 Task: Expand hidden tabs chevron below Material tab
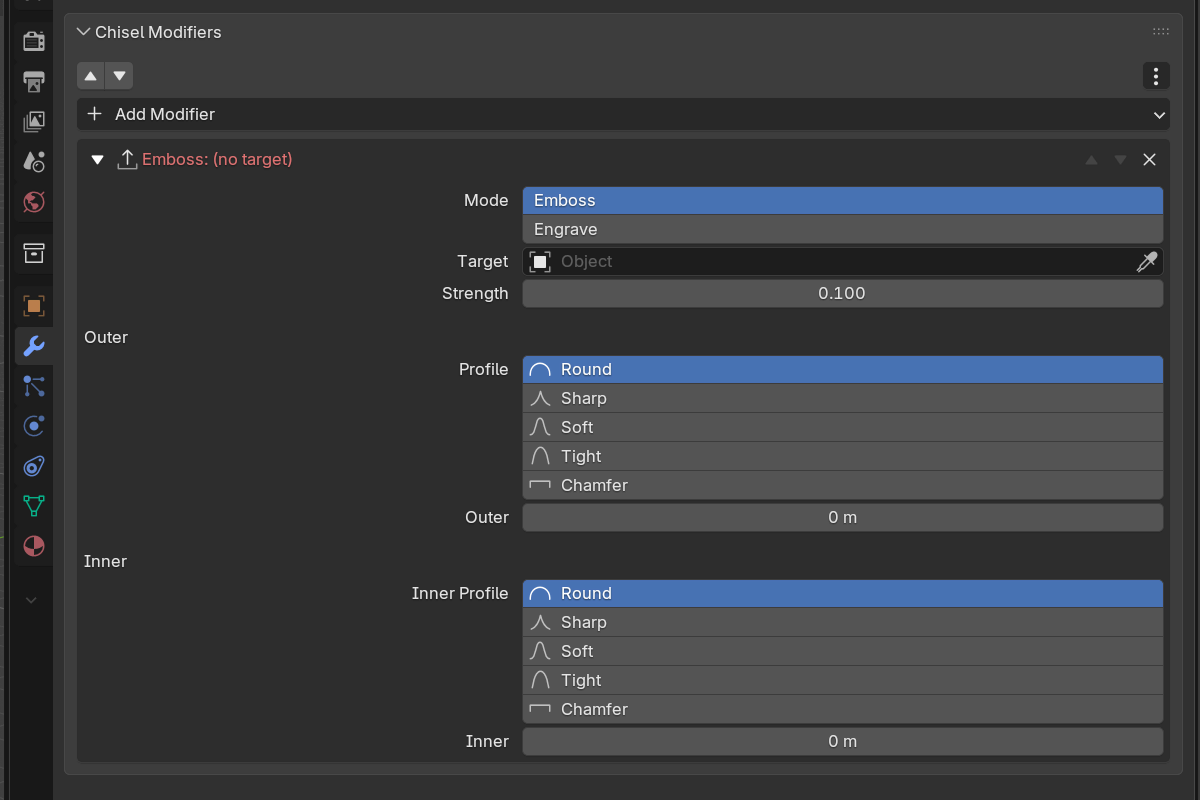pyautogui.click(x=31, y=600)
